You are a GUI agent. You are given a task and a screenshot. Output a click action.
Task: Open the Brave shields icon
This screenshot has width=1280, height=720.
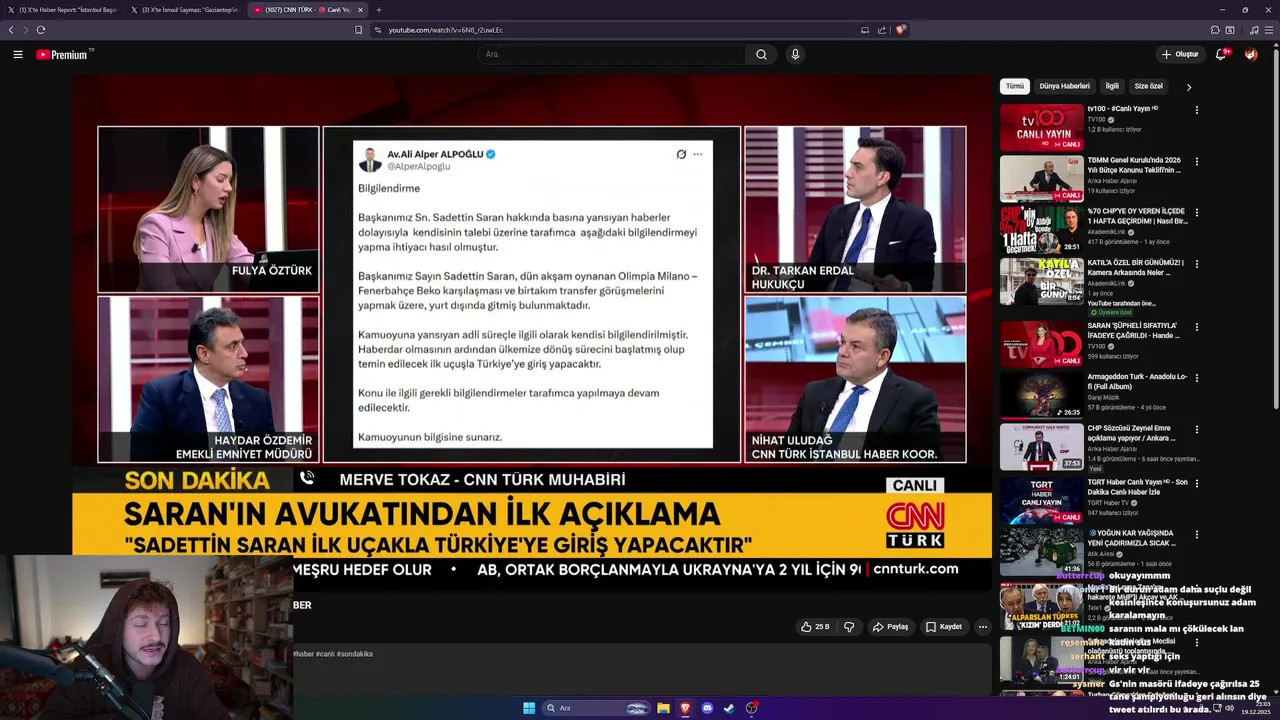pos(900,30)
